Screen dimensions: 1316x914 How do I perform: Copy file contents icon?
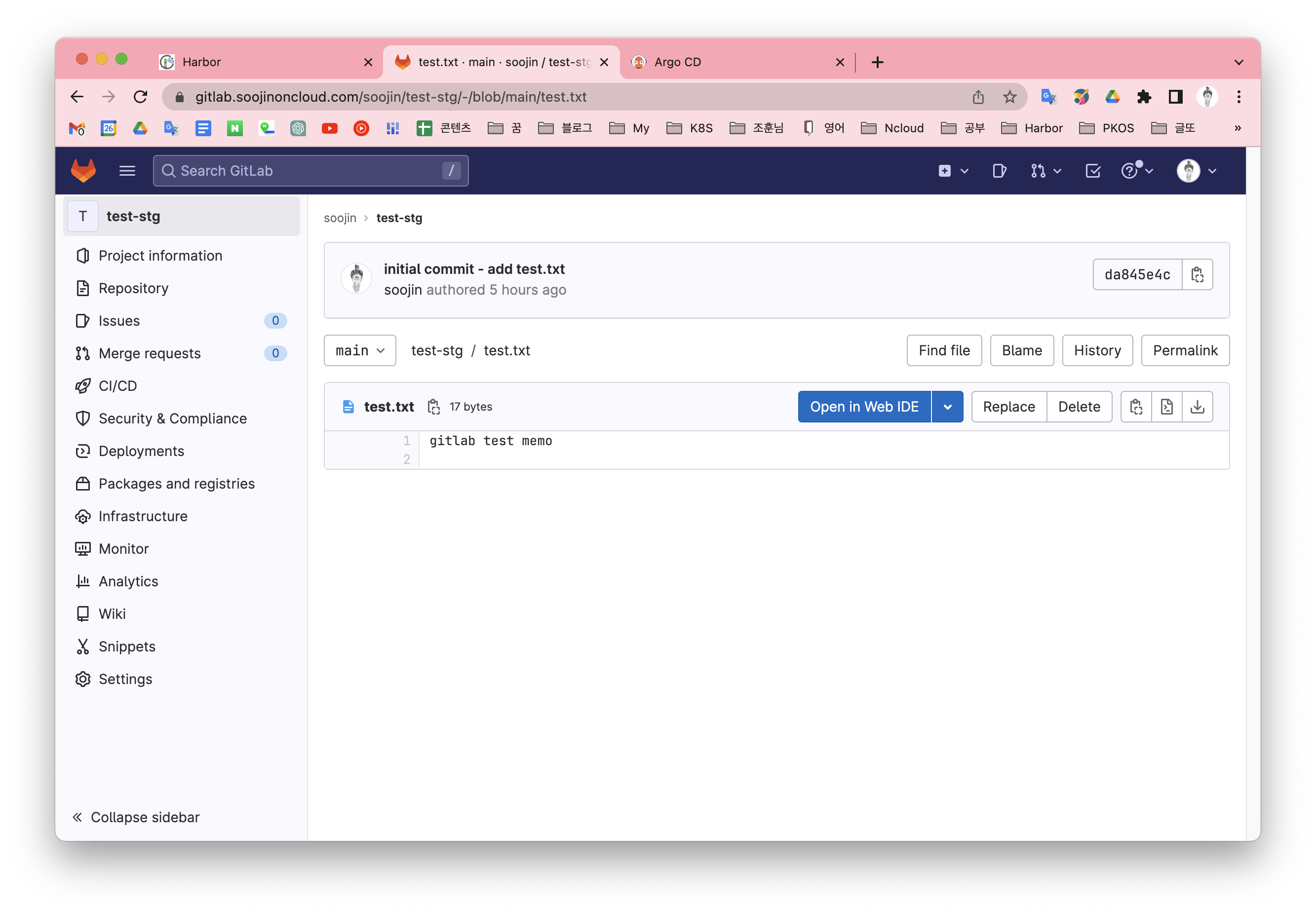[x=1136, y=407]
